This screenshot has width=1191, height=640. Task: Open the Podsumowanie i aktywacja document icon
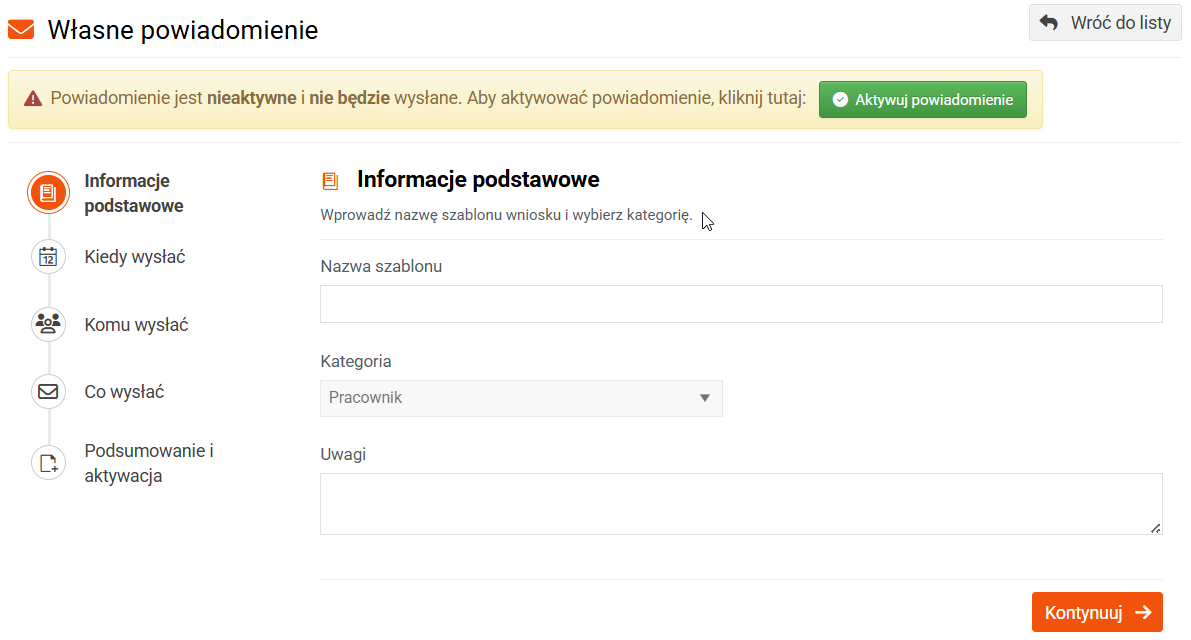(48, 463)
